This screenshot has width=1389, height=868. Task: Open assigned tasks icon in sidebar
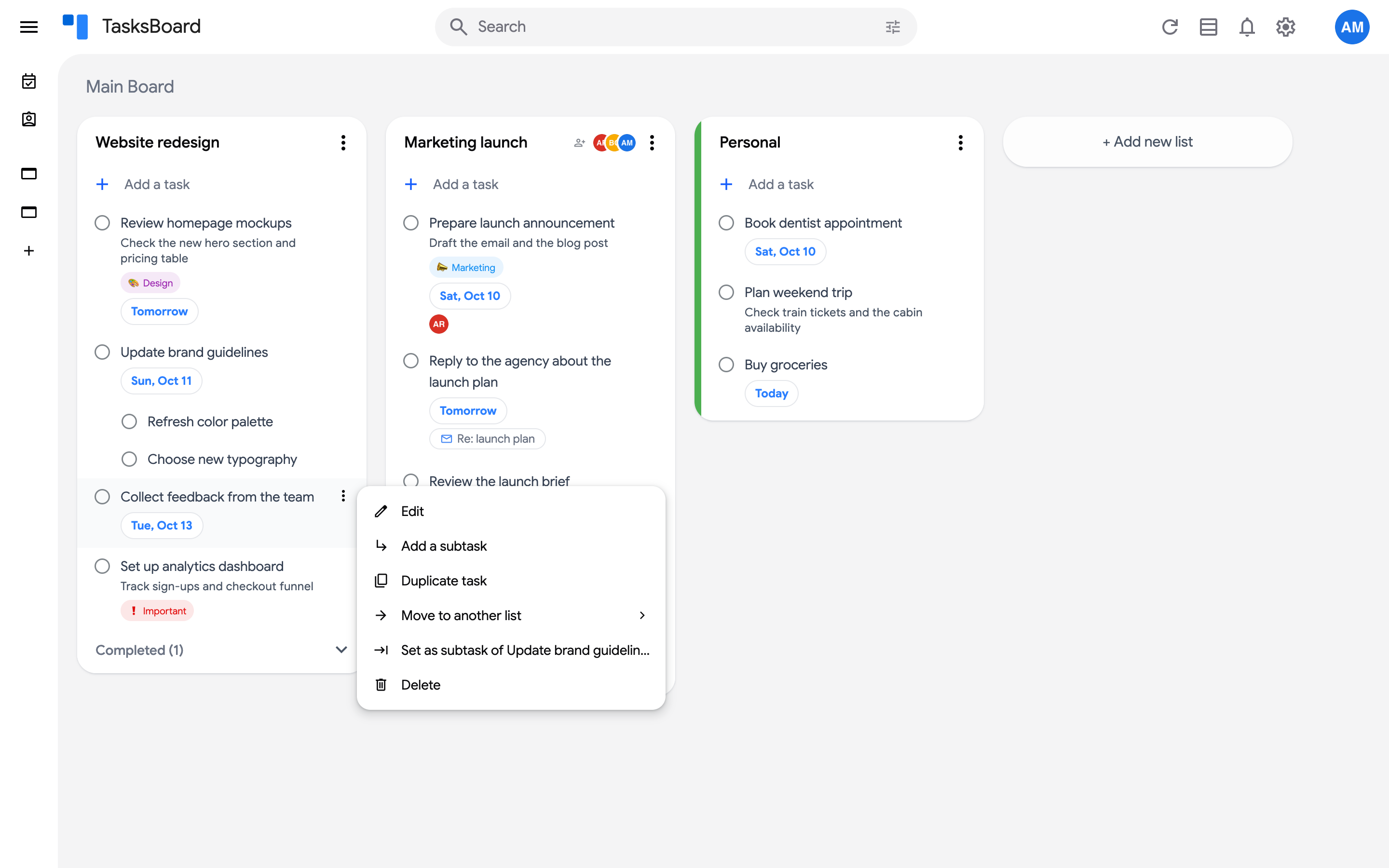click(29, 120)
